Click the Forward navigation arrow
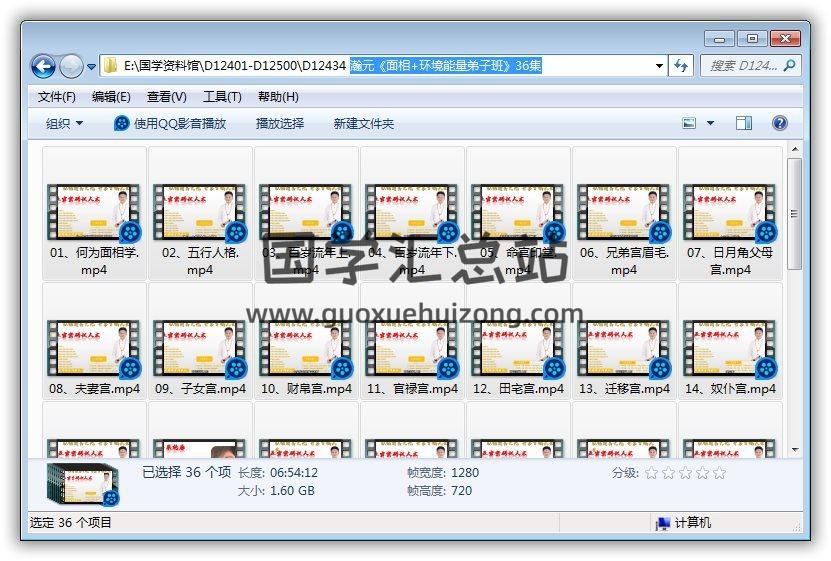Screen dimensions: 831x561 [71, 66]
